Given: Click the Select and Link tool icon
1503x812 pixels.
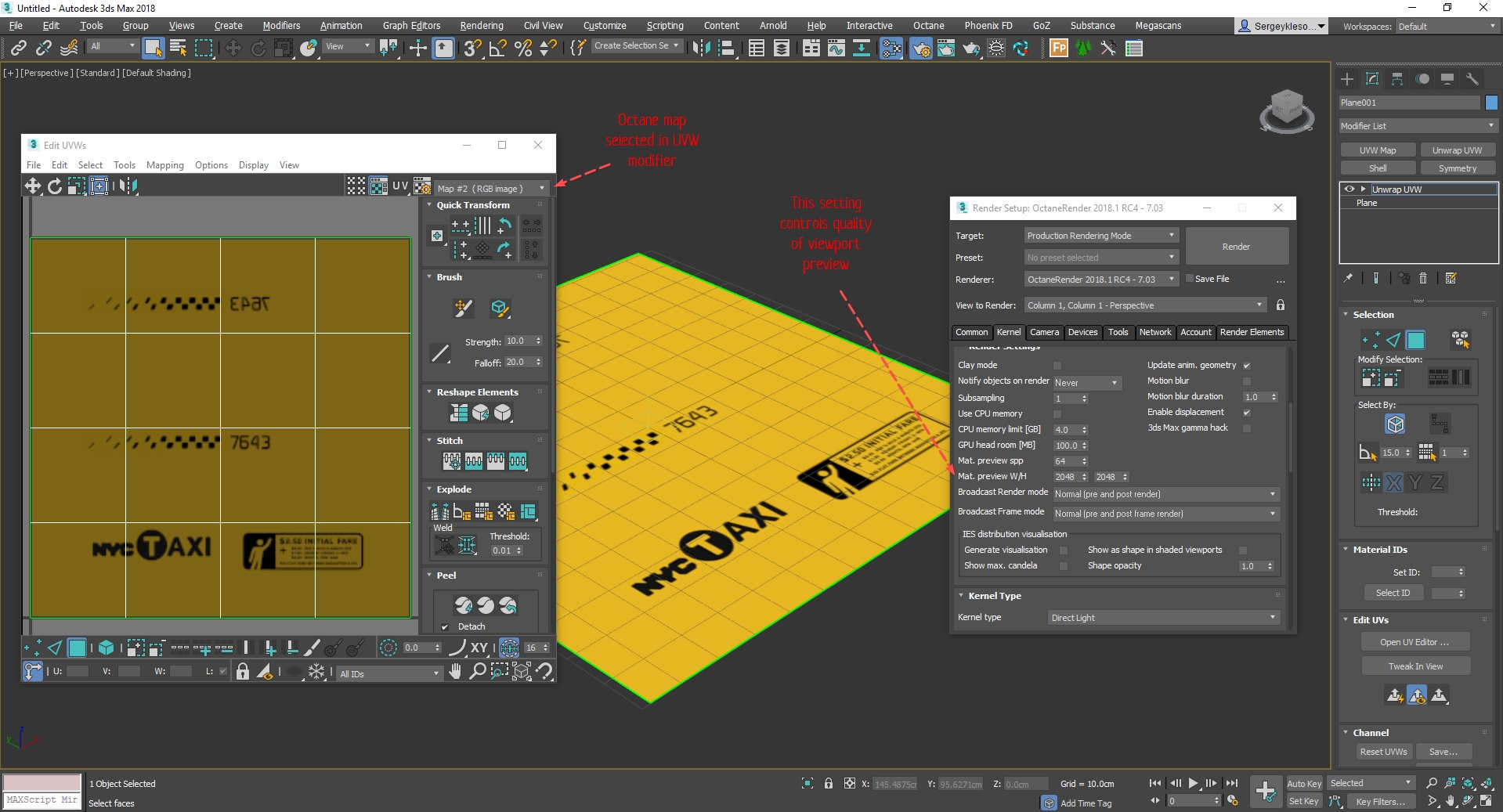Looking at the screenshot, I should pos(19,49).
